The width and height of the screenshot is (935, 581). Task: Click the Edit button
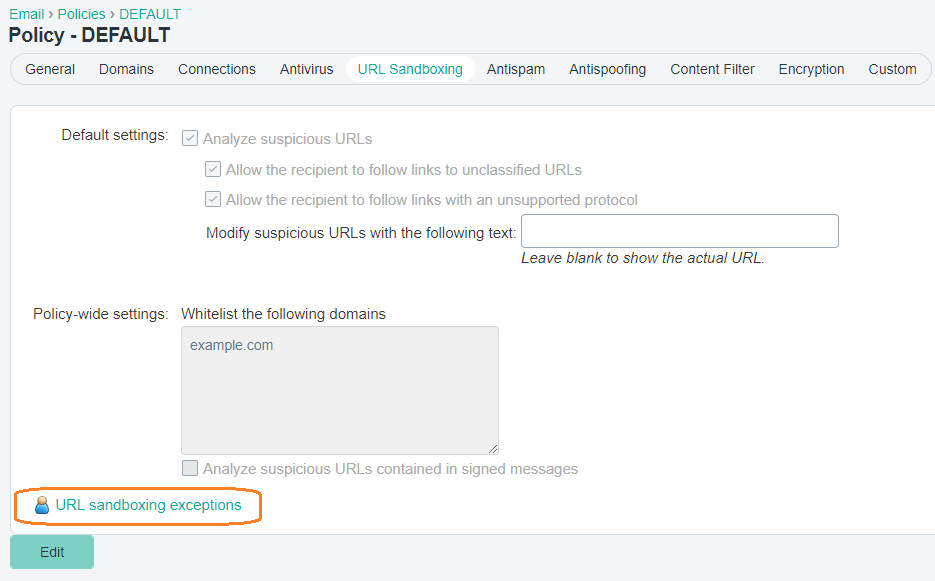[51, 551]
